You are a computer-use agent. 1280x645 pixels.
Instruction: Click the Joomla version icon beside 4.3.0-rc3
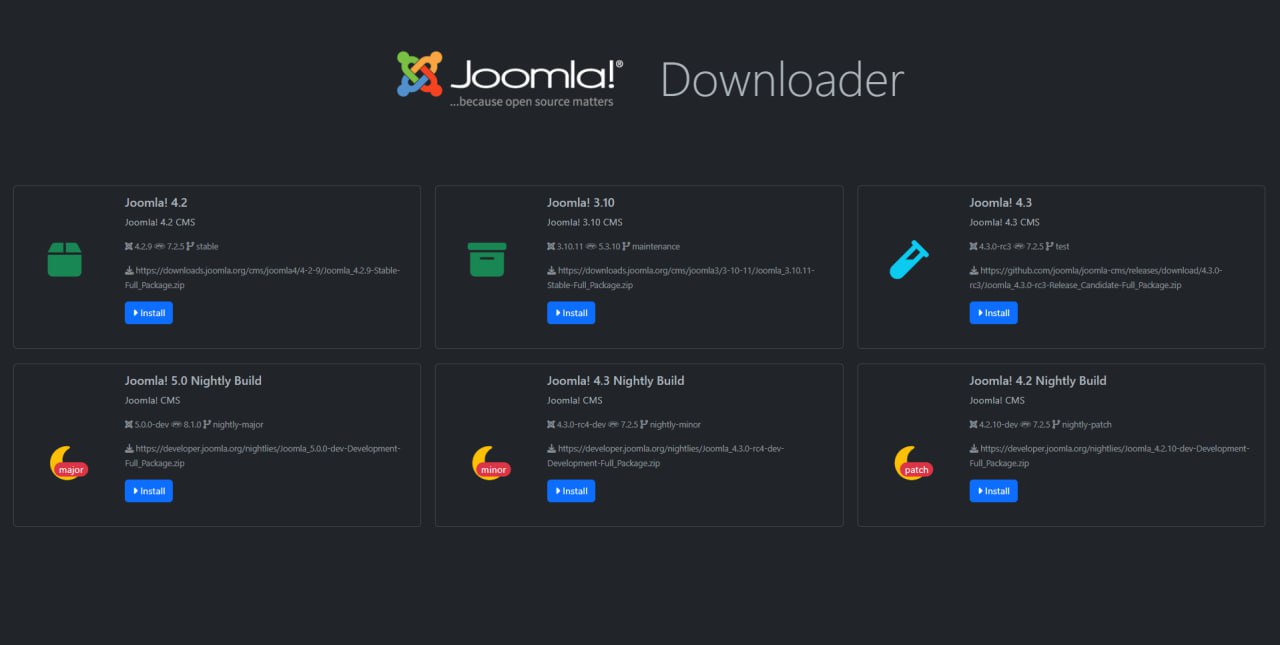tap(973, 246)
